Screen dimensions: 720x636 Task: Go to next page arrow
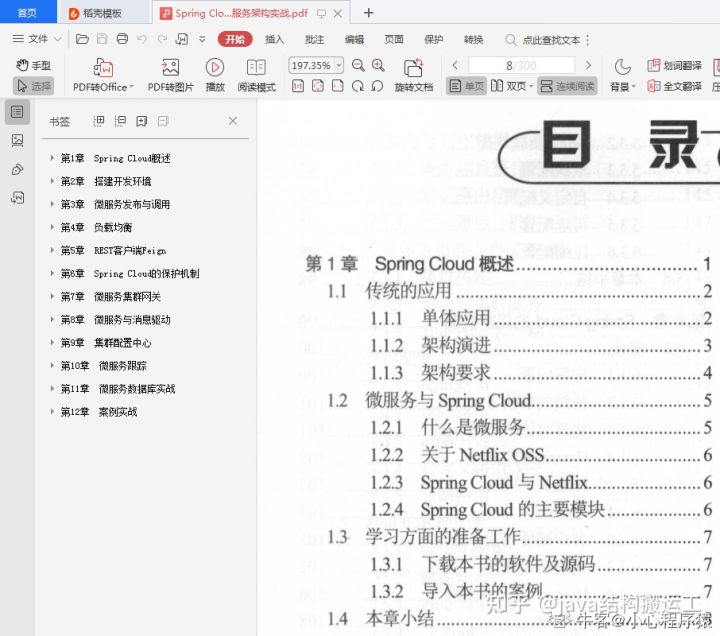point(588,65)
